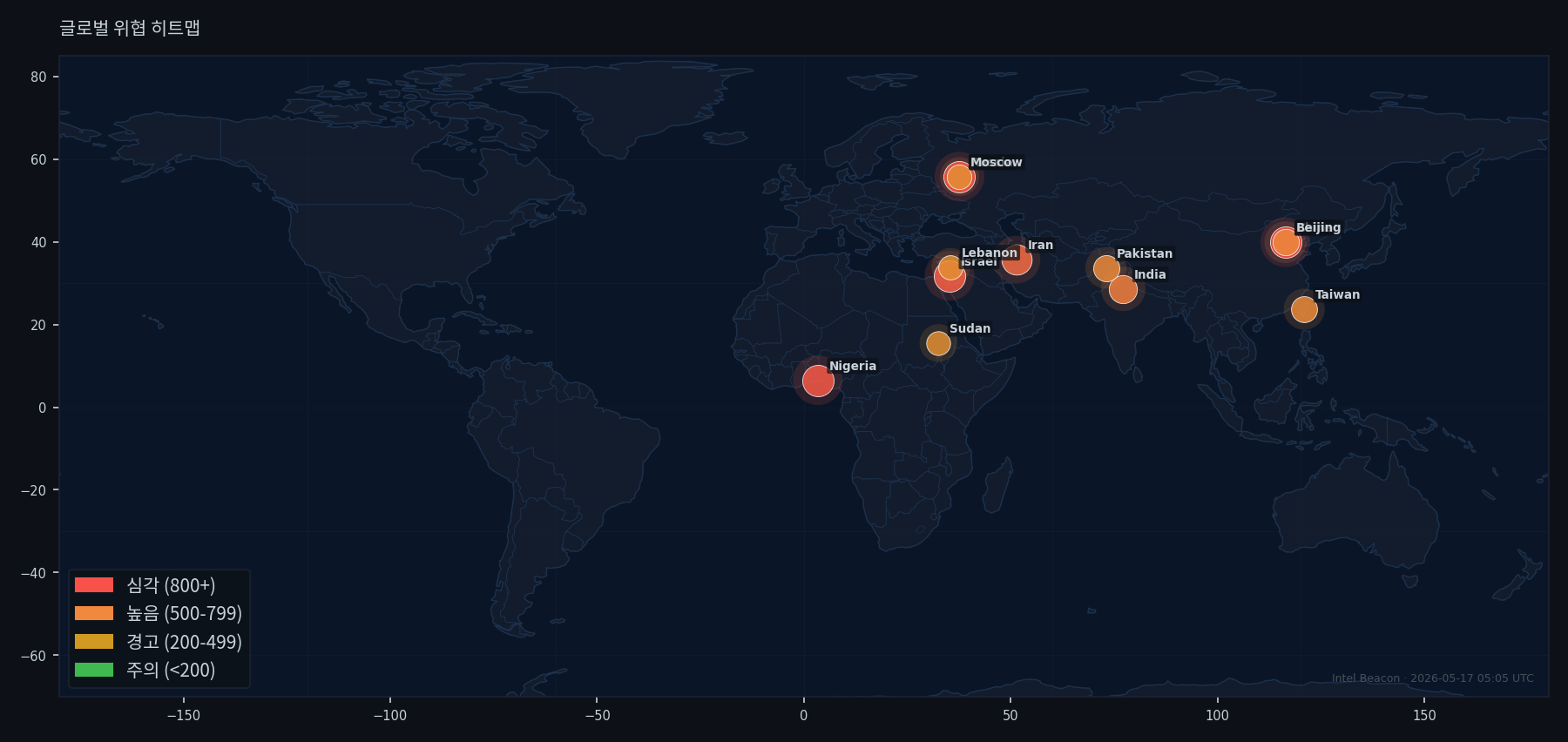Click the Pakistan label text
1568x742 pixels.
[x=1145, y=253]
